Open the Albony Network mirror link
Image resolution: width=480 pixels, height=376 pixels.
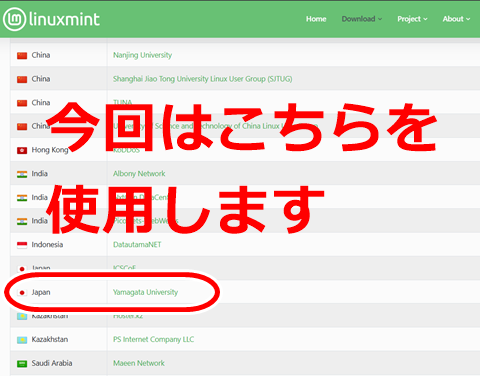click(x=139, y=174)
